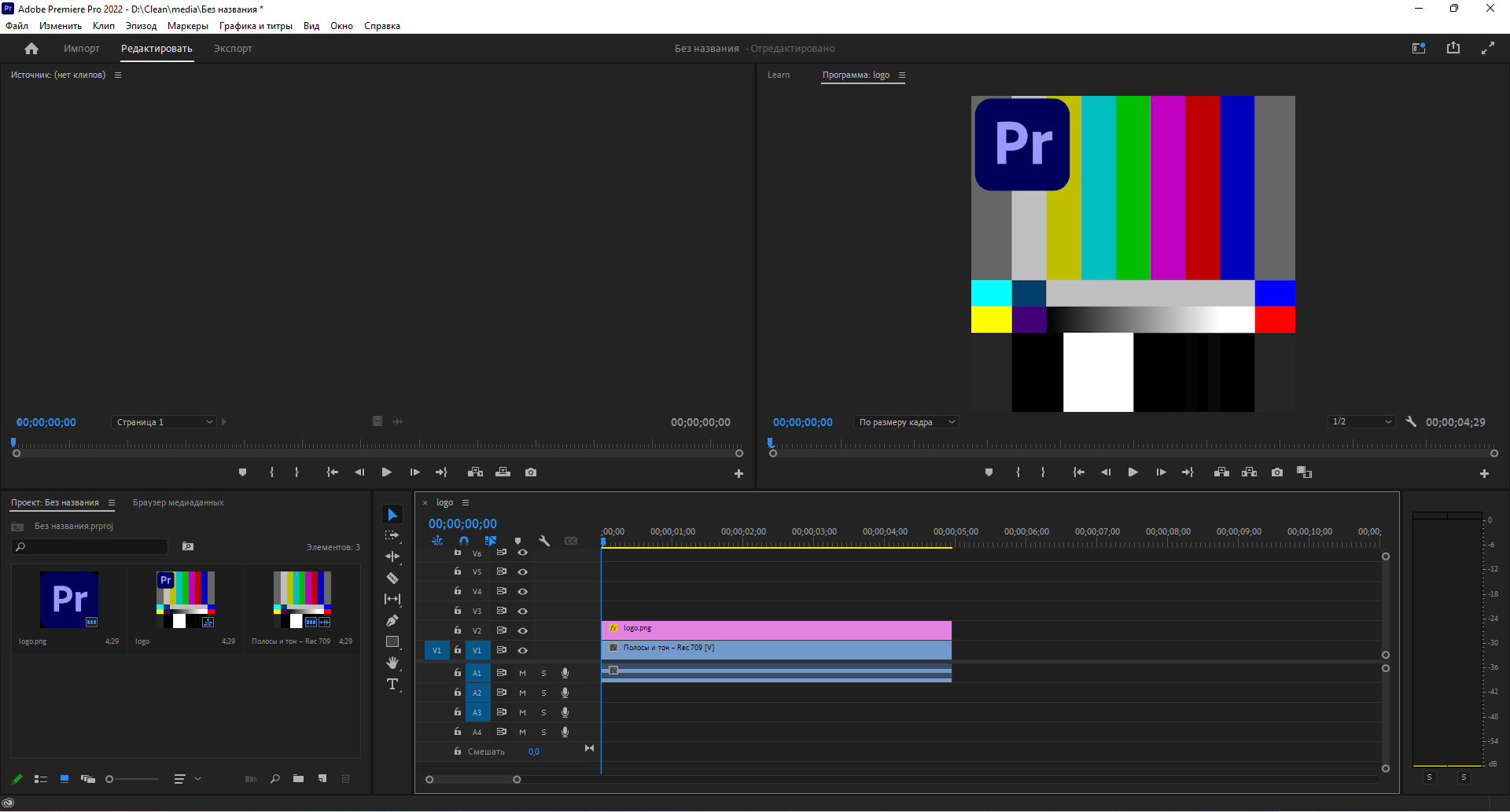
Task: Select the Type tool
Action: coord(392,685)
